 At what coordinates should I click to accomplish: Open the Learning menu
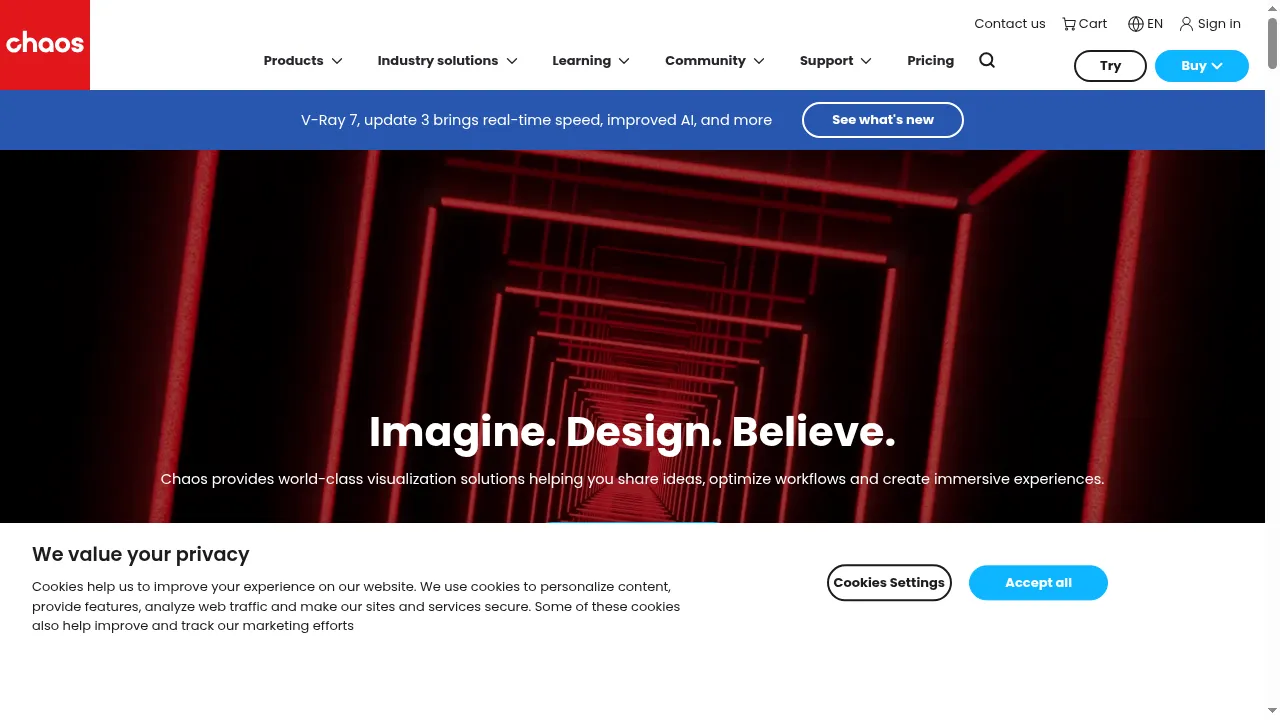click(581, 61)
